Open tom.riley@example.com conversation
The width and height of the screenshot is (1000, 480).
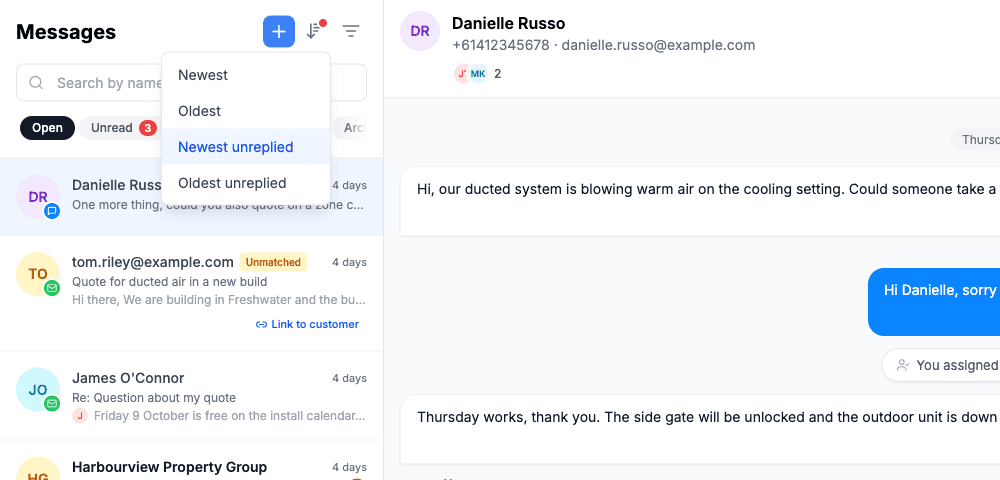coord(191,293)
